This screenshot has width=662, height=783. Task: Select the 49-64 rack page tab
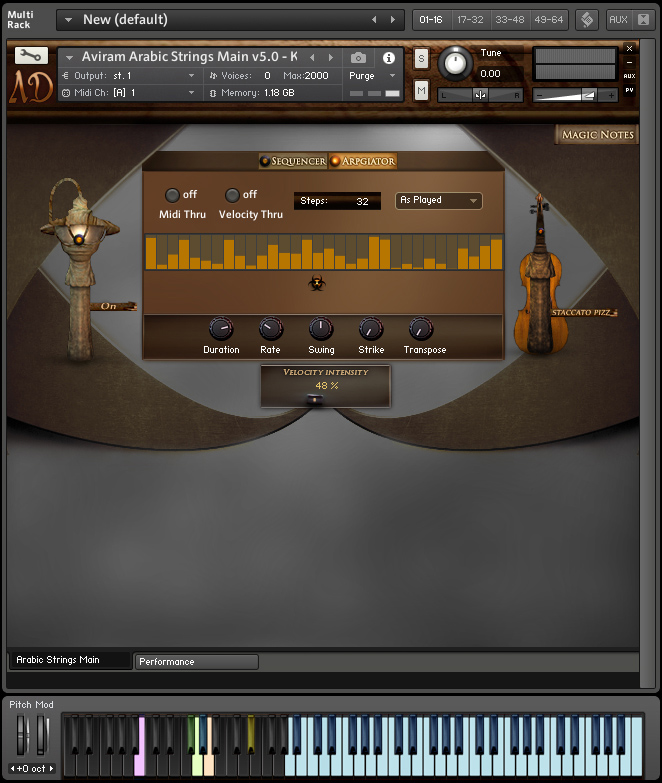coord(549,20)
